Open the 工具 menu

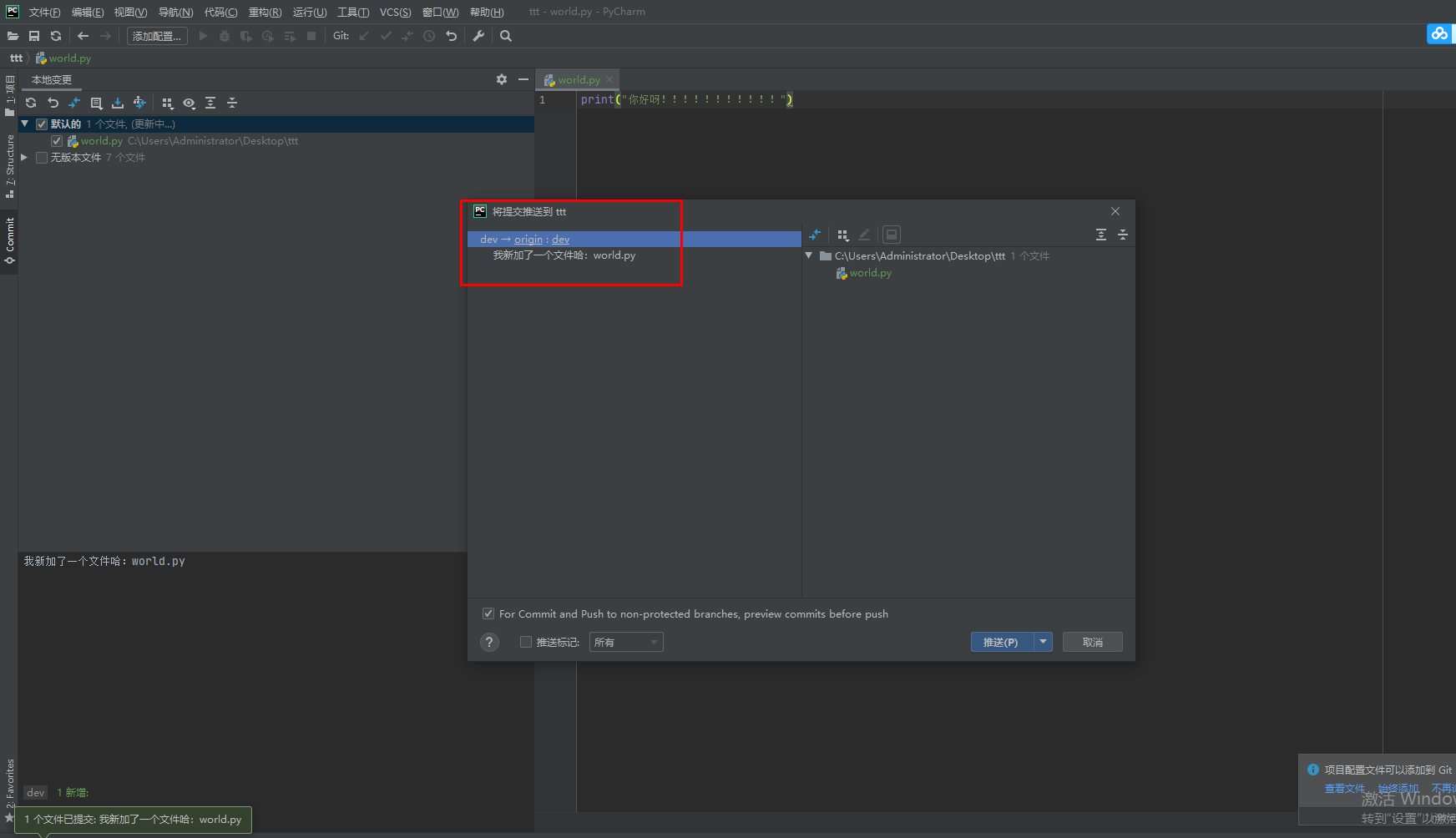[x=353, y=12]
